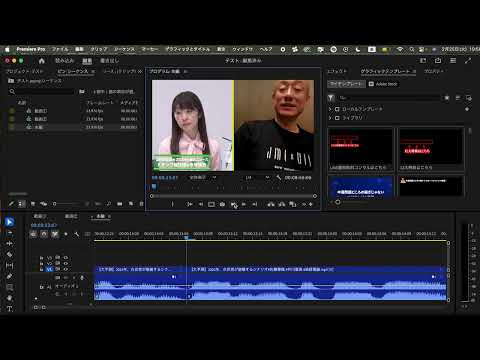This screenshot has height=360, width=480.
Task: Expand the local templates folder
Action: point(330,109)
